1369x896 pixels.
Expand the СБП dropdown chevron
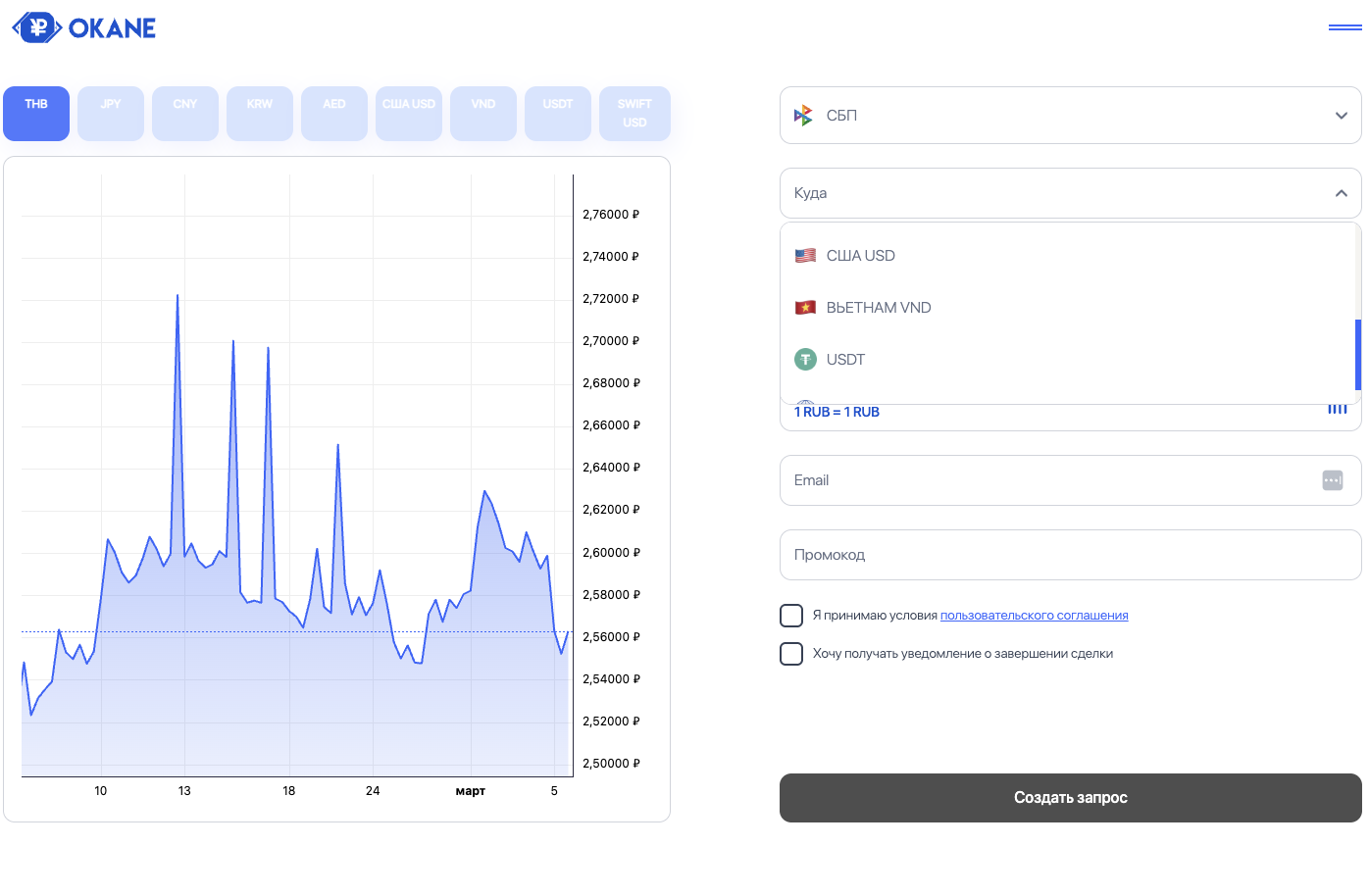tap(1341, 116)
